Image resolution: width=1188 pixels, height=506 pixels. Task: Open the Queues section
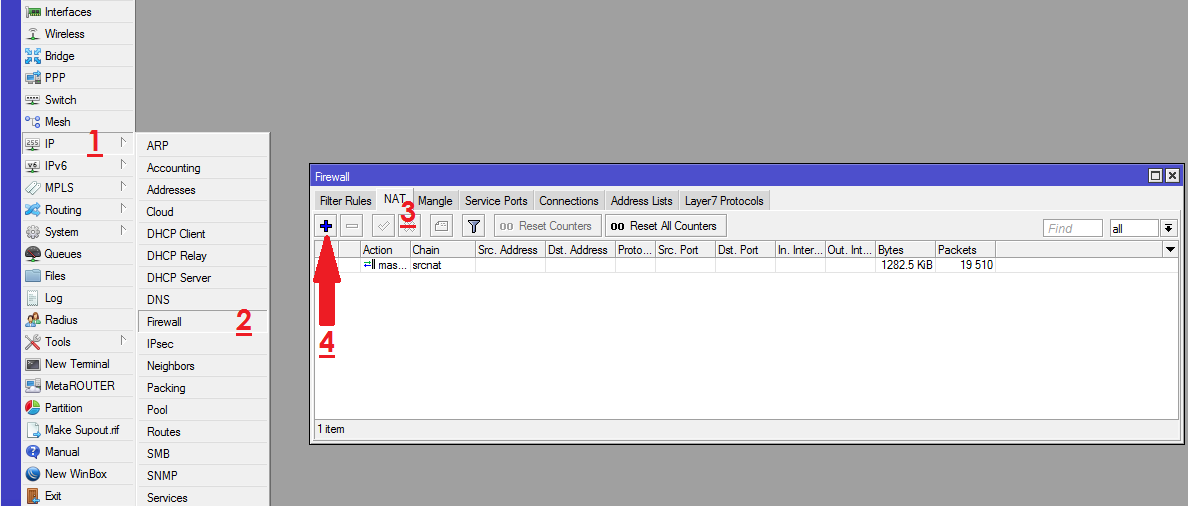coord(62,254)
